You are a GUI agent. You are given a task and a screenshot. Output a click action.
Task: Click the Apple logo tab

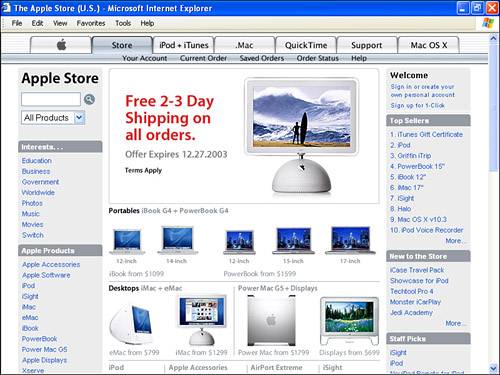tap(61, 45)
